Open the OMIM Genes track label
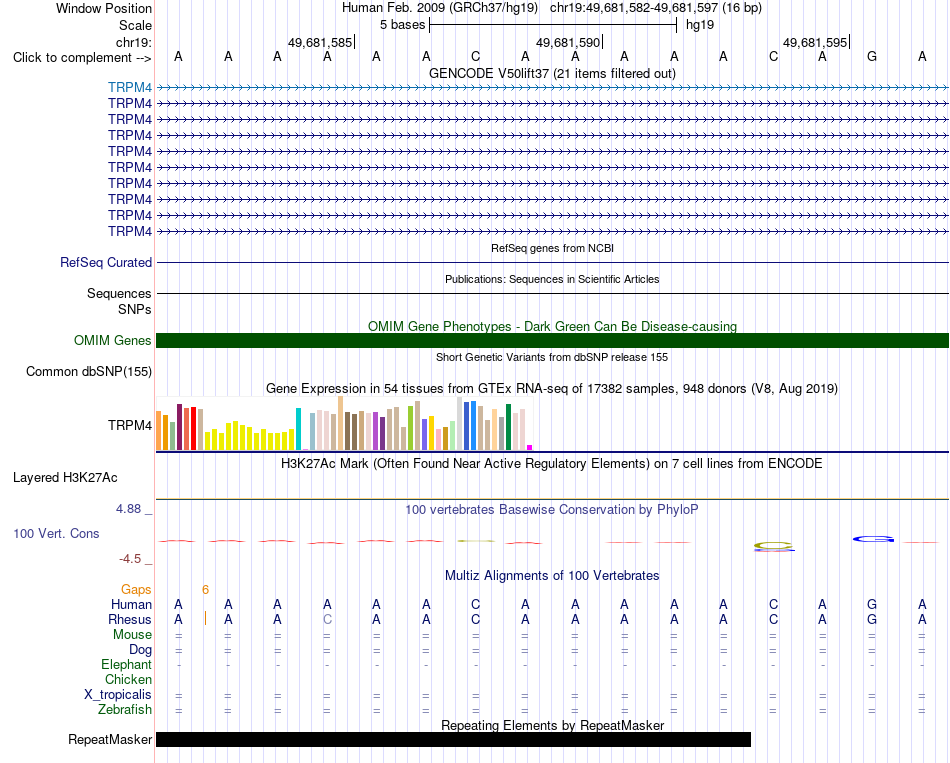The width and height of the screenshot is (950, 763). click(x=113, y=341)
